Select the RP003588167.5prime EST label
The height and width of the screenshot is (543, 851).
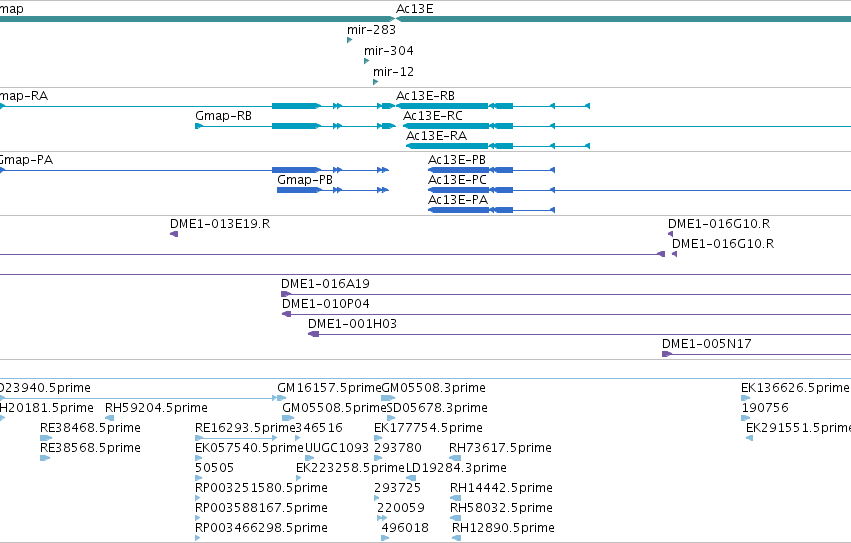click(x=261, y=508)
